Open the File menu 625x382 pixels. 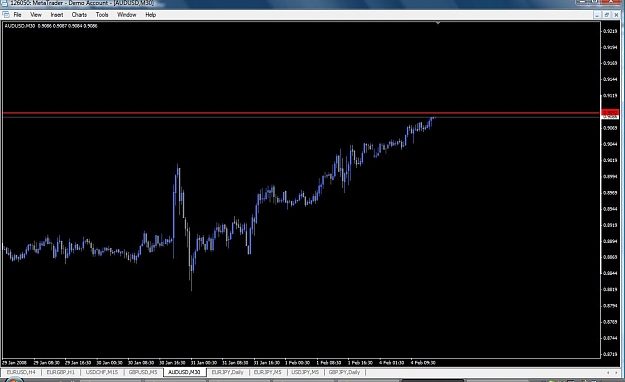pos(18,15)
